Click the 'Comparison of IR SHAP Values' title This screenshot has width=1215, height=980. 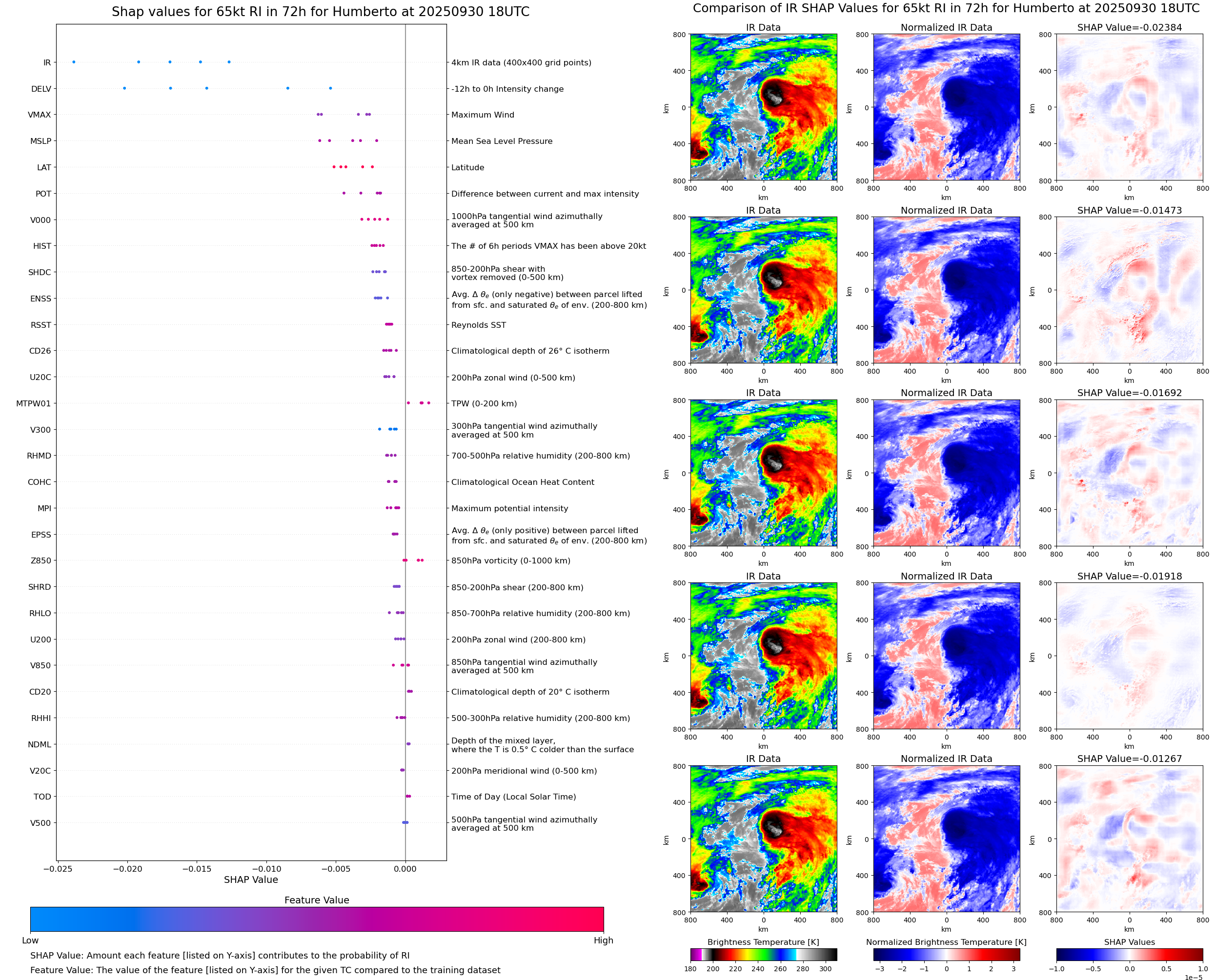(x=946, y=8)
